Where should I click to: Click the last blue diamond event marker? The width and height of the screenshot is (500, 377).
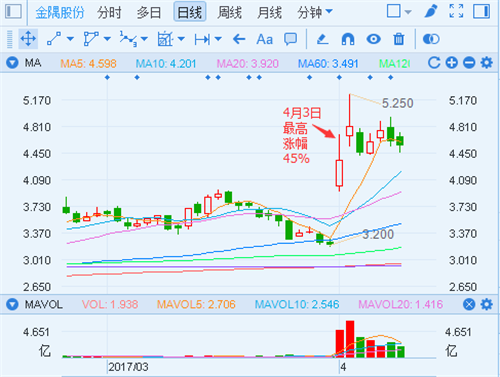point(391,77)
